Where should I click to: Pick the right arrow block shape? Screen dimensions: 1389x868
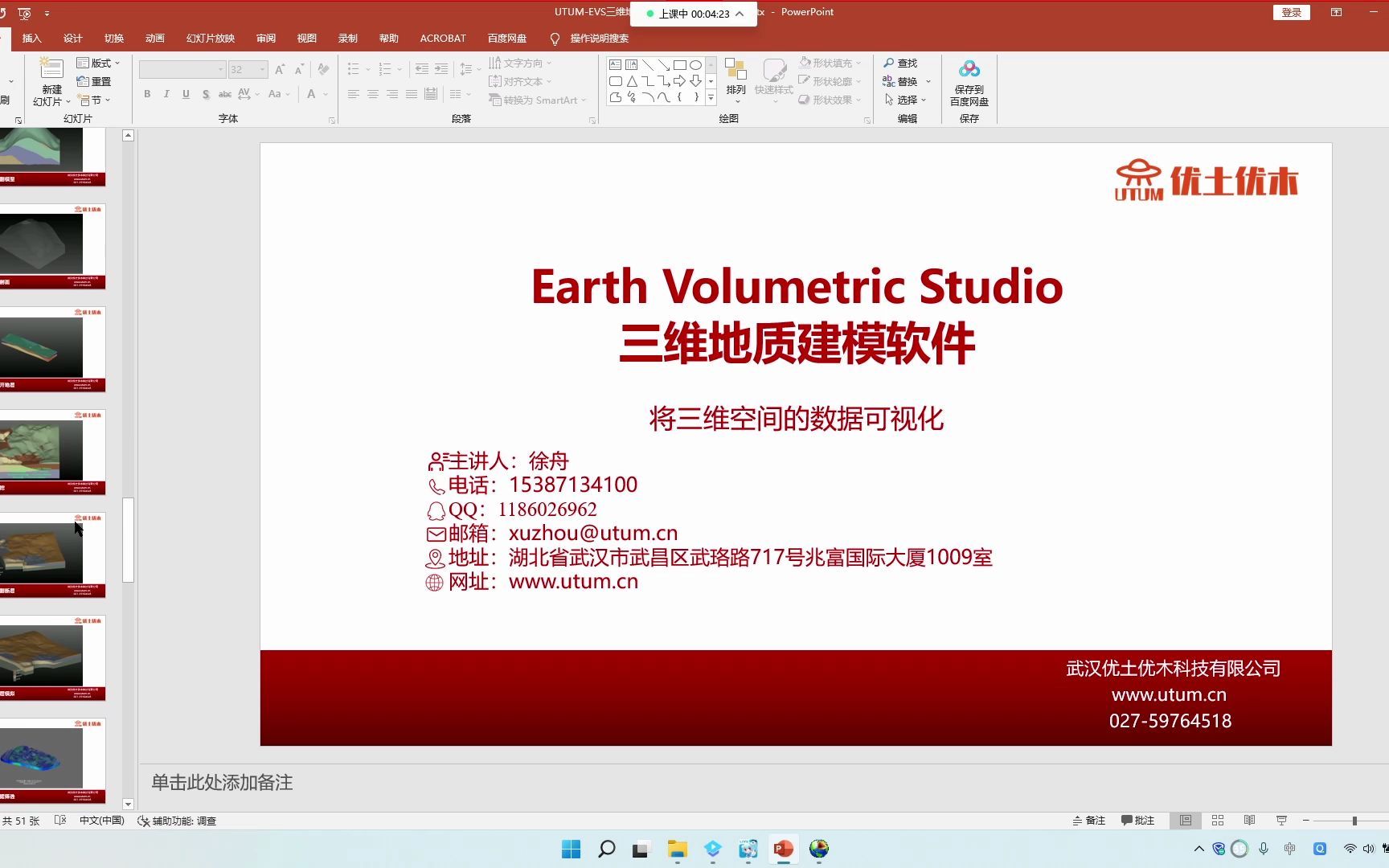tap(680, 81)
